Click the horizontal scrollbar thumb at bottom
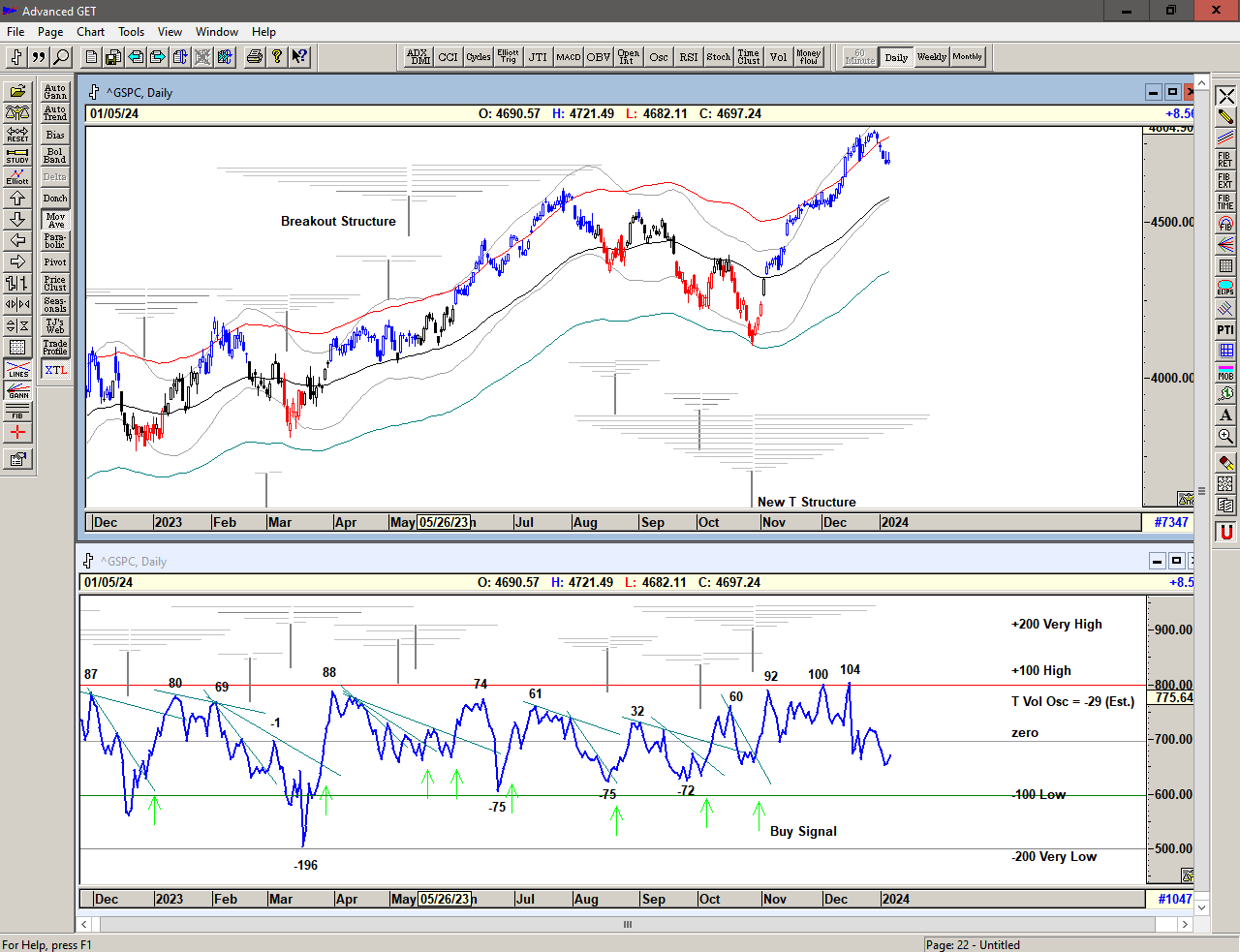This screenshot has height=952, width=1240. tap(628, 924)
